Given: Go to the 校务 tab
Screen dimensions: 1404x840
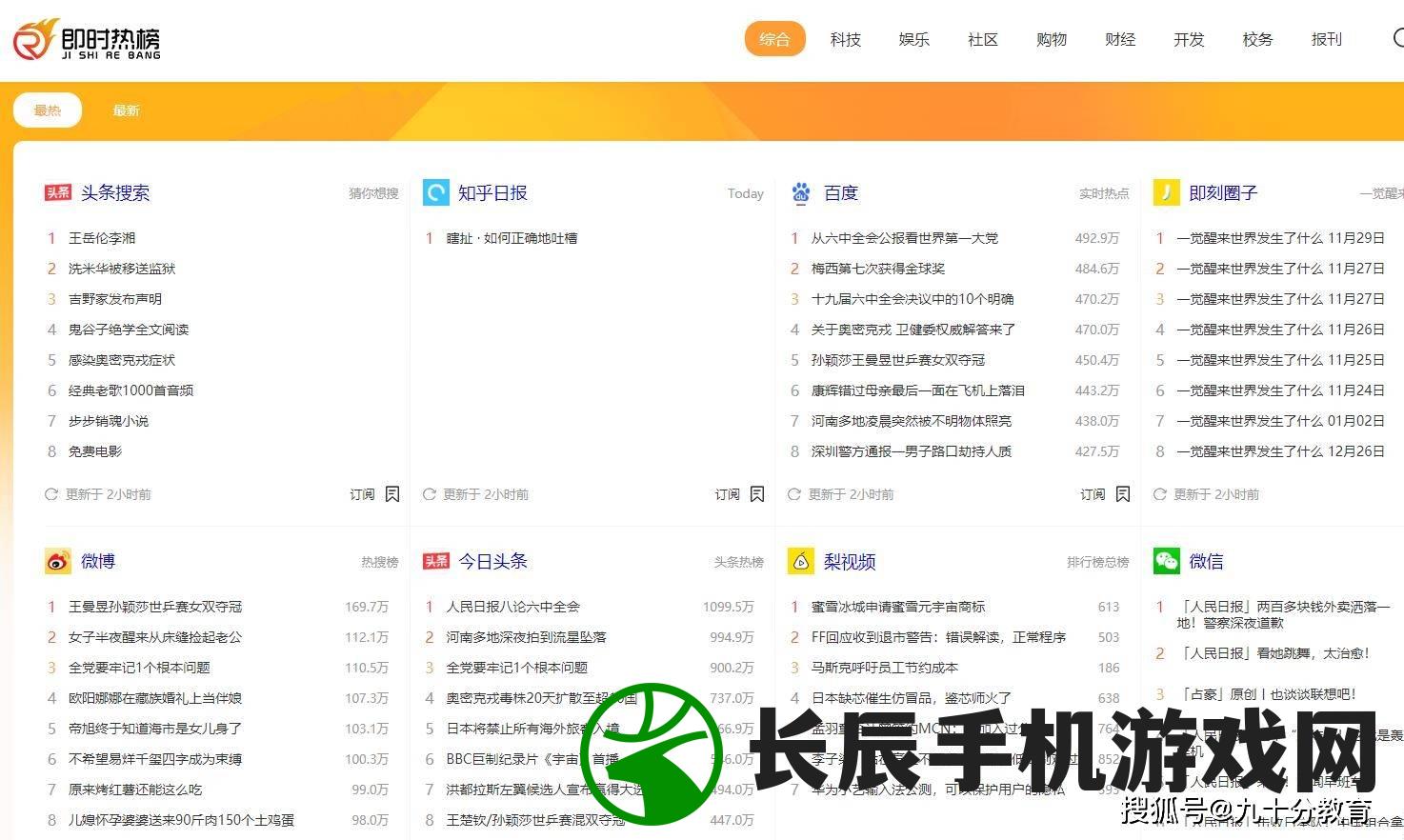Looking at the screenshot, I should coord(1257,39).
